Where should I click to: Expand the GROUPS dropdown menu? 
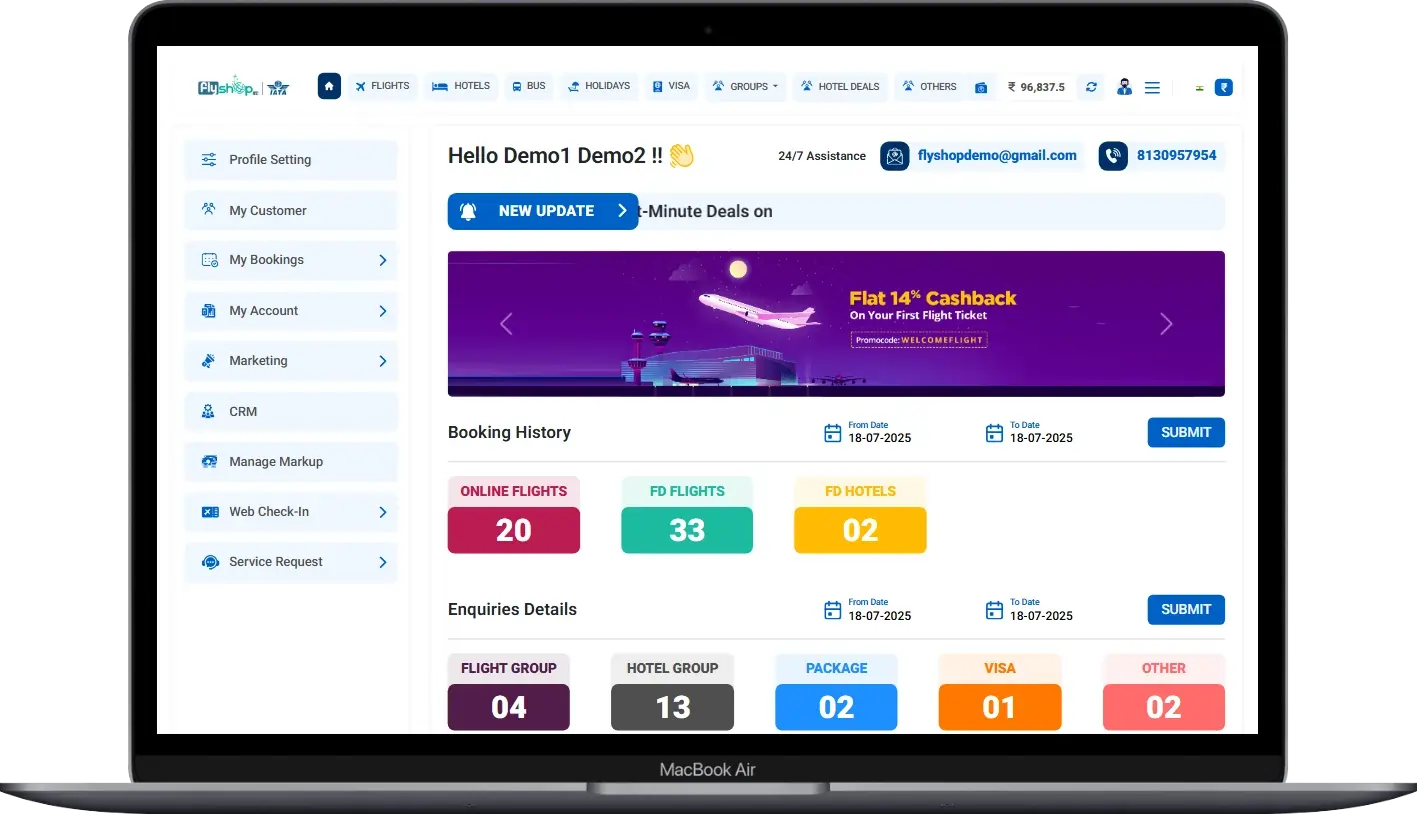[x=745, y=86]
